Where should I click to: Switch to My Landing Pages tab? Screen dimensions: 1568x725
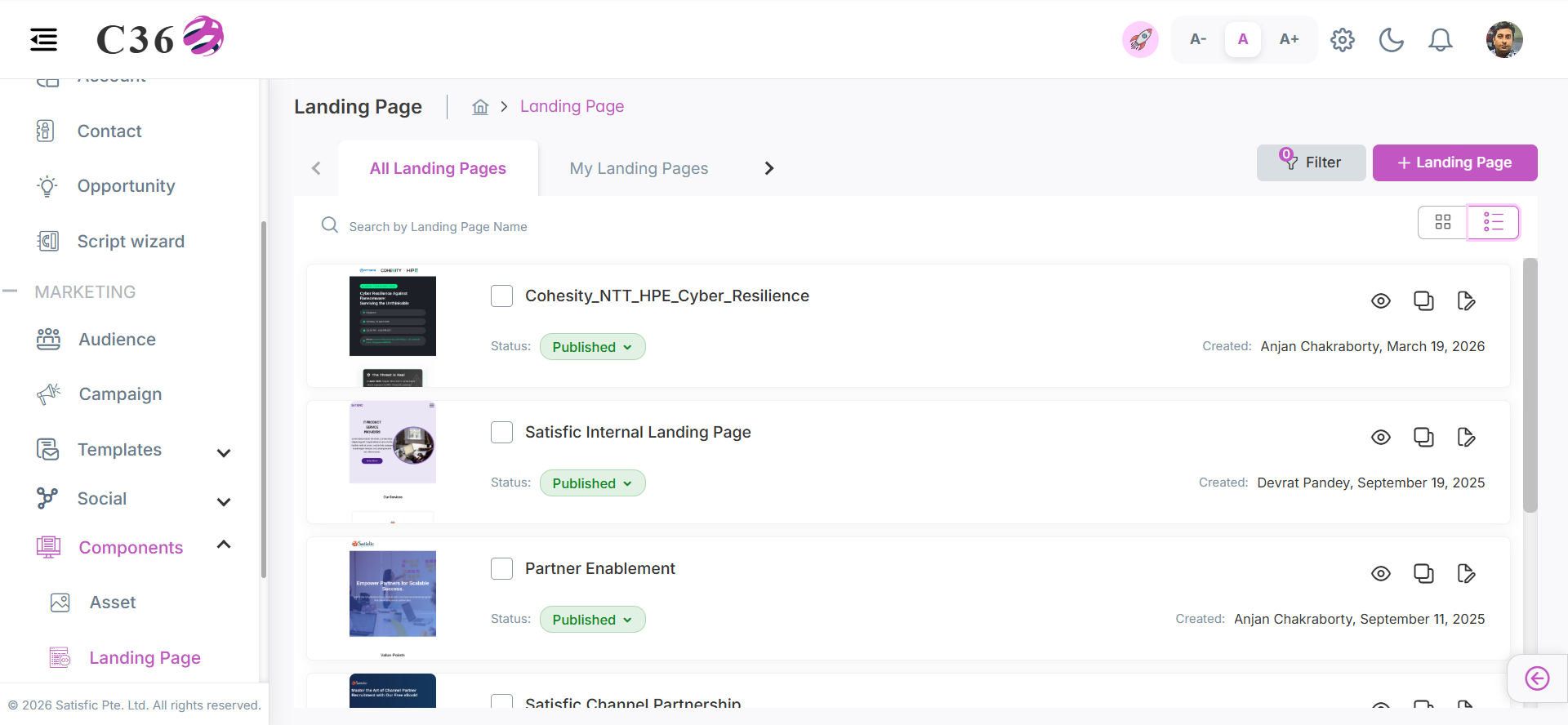639,168
